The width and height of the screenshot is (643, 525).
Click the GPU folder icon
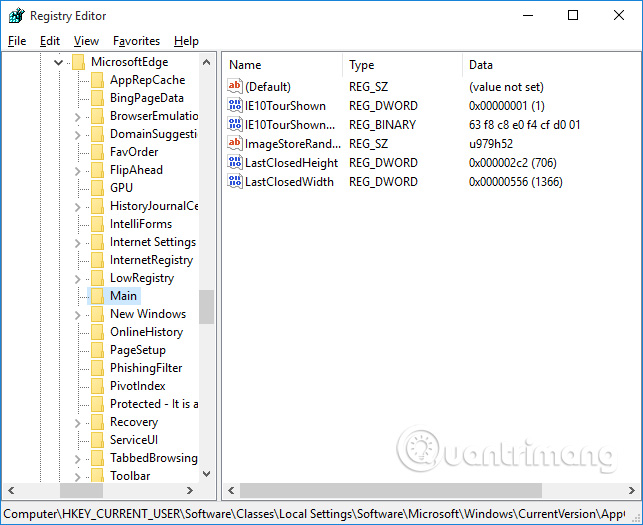click(97, 188)
